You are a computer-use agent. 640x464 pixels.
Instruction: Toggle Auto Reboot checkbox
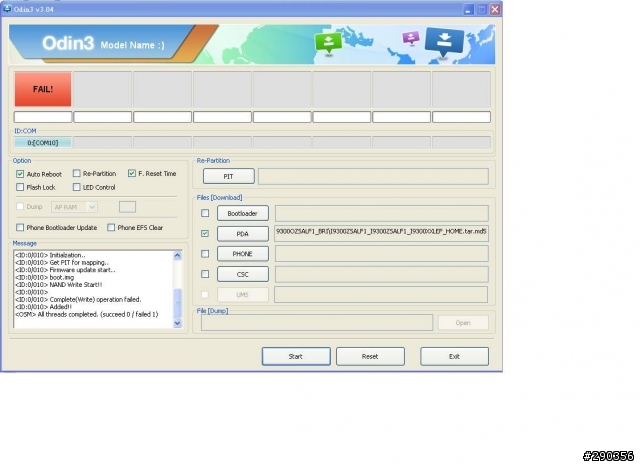(20, 174)
